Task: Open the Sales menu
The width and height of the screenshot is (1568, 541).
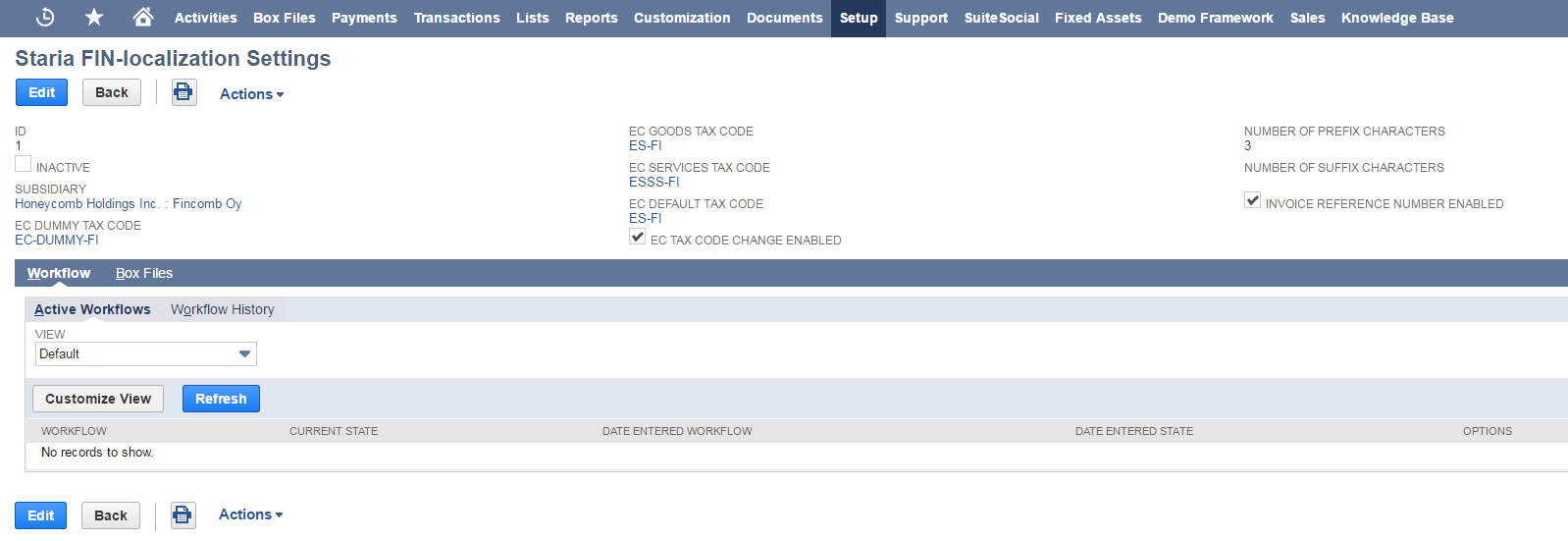Action: tap(1308, 18)
